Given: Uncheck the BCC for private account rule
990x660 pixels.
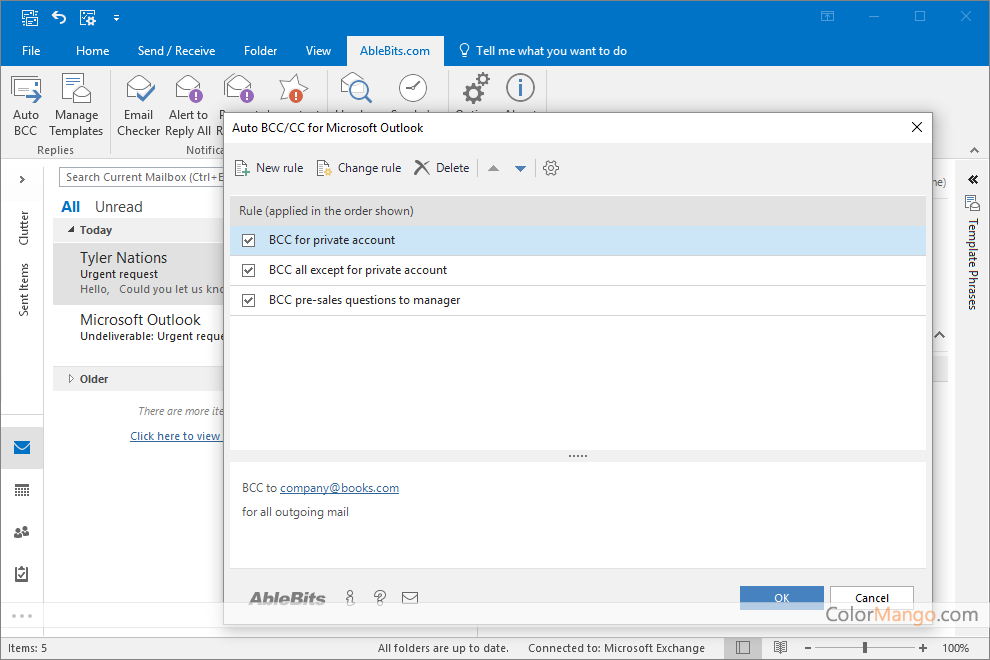Looking at the screenshot, I should click(x=249, y=241).
